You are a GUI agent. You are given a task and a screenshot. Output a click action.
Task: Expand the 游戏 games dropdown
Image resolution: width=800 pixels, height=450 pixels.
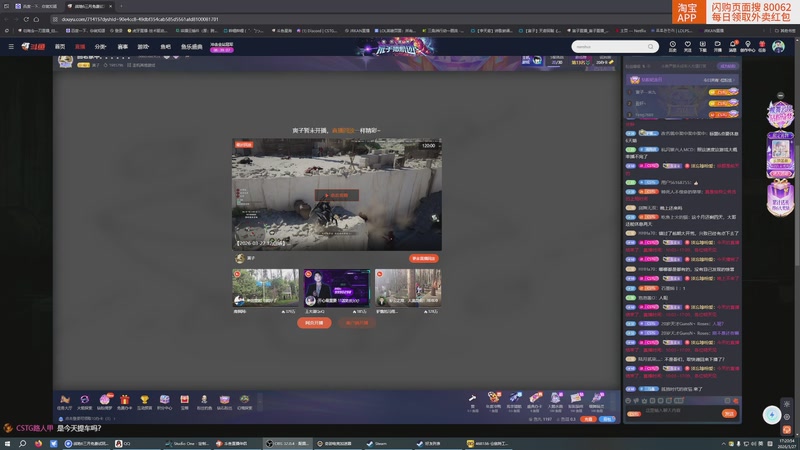(143, 46)
